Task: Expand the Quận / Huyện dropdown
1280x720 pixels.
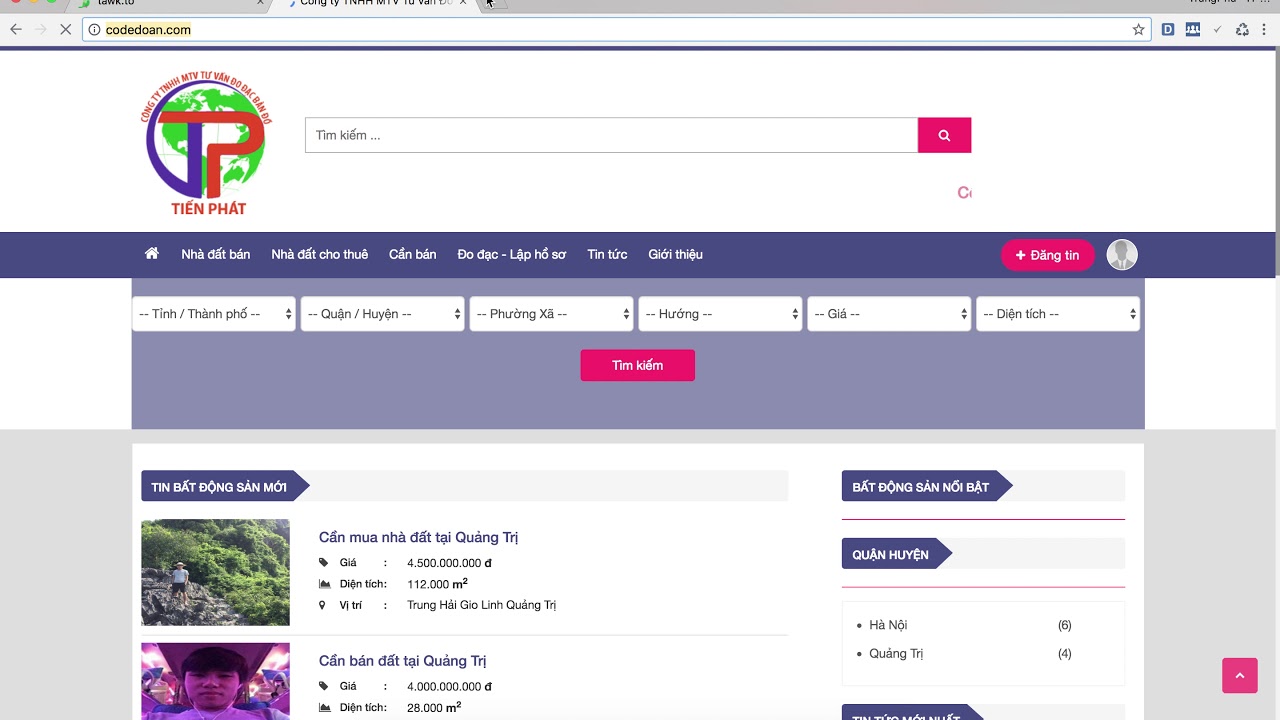Action: [383, 314]
